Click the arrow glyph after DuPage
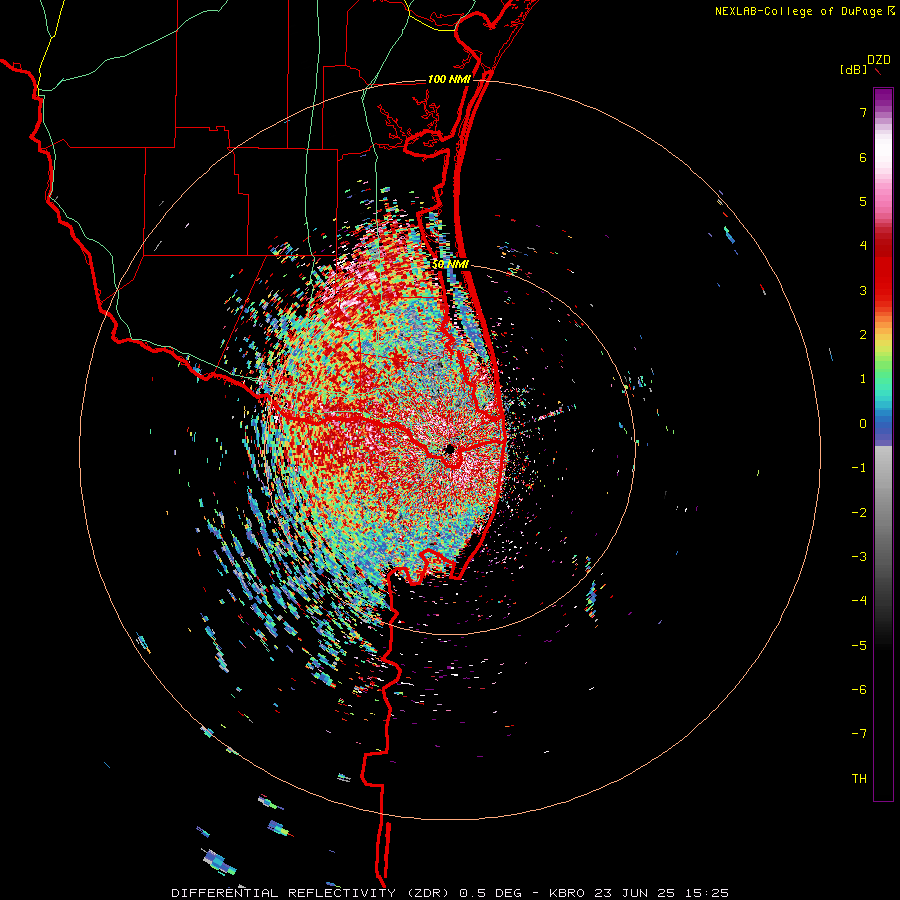Image resolution: width=900 pixels, height=900 pixels. pos(891,11)
